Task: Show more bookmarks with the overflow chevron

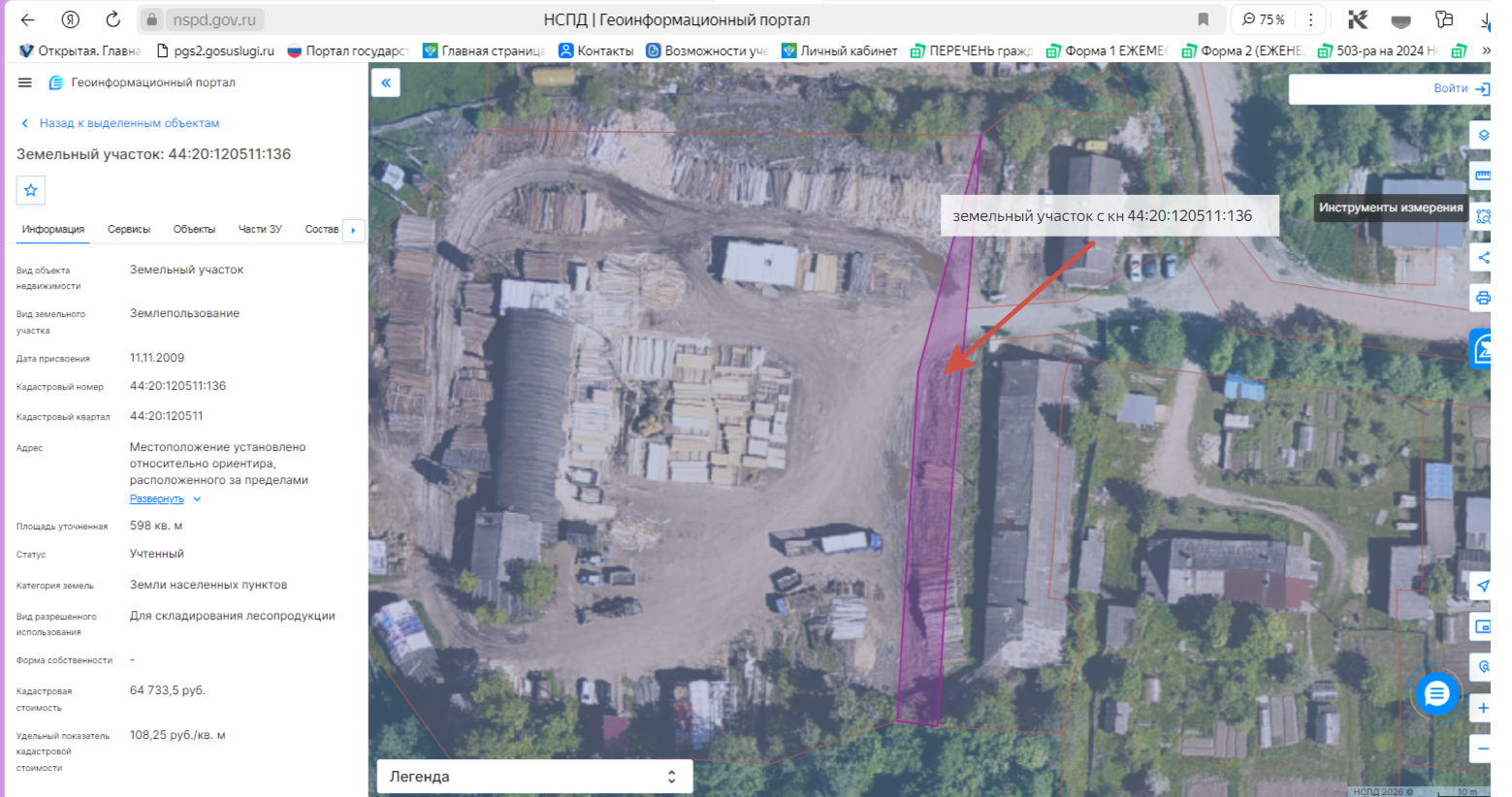Action: pyautogui.click(x=1486, y=50)
